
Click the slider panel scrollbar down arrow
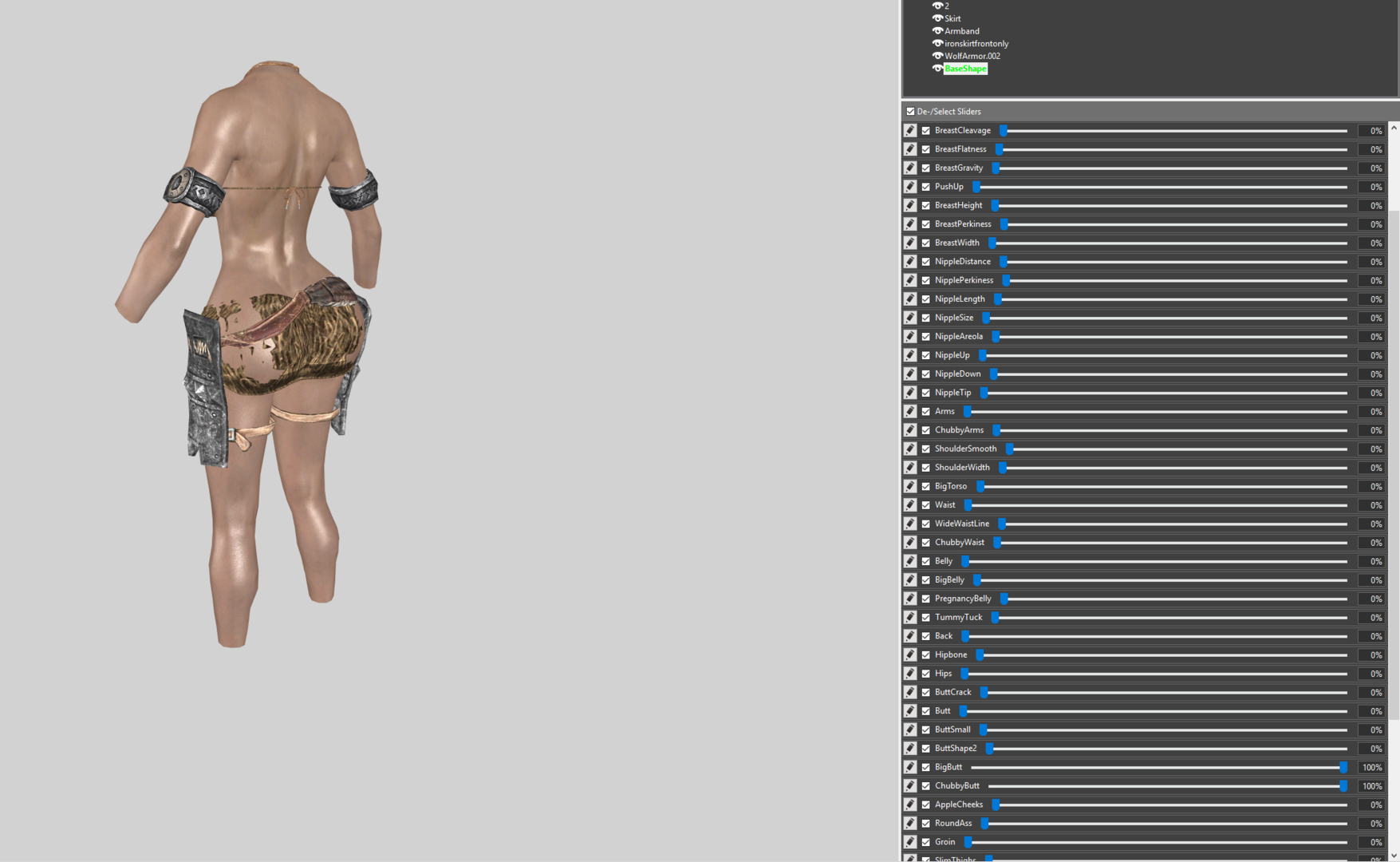tap(1394, 856)
